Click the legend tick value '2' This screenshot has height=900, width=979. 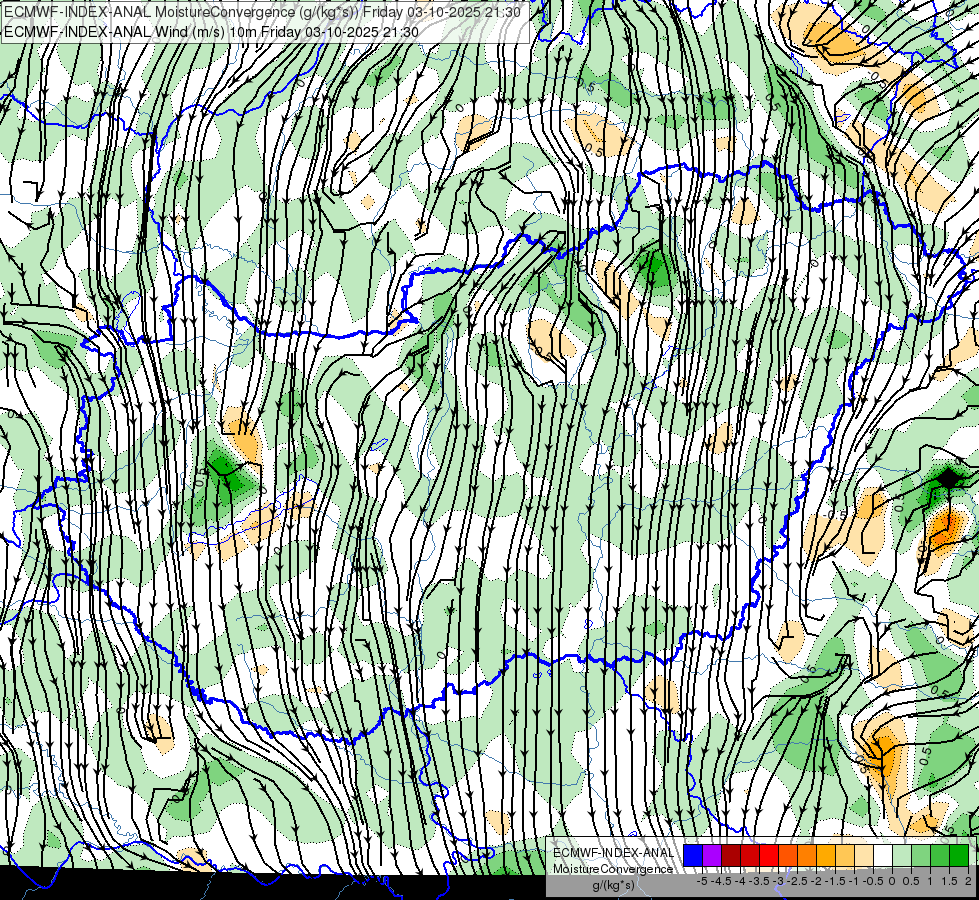pyautogui.click(x=968, y=881)
